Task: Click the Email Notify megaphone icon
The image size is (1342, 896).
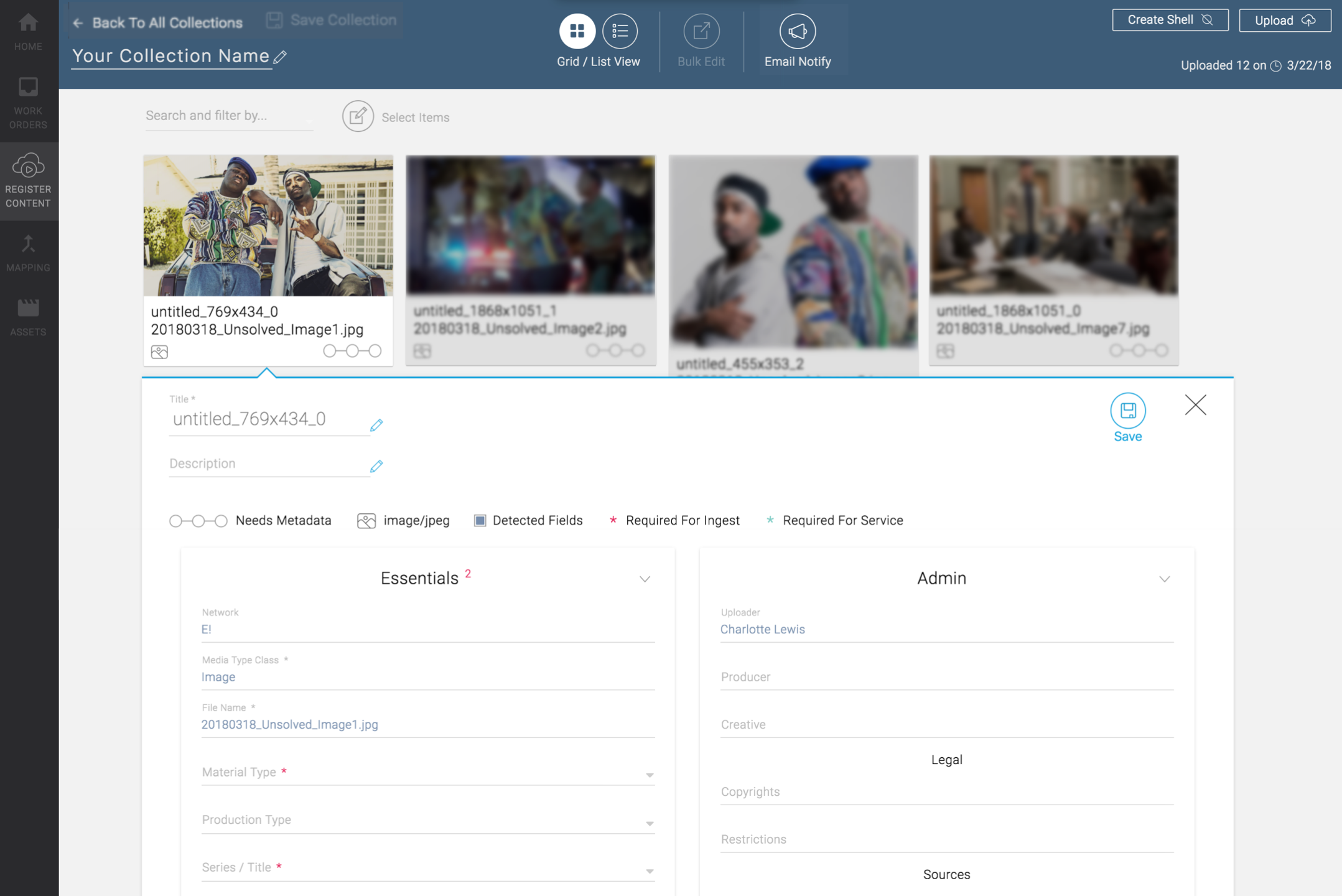Action: coord(797,30)
